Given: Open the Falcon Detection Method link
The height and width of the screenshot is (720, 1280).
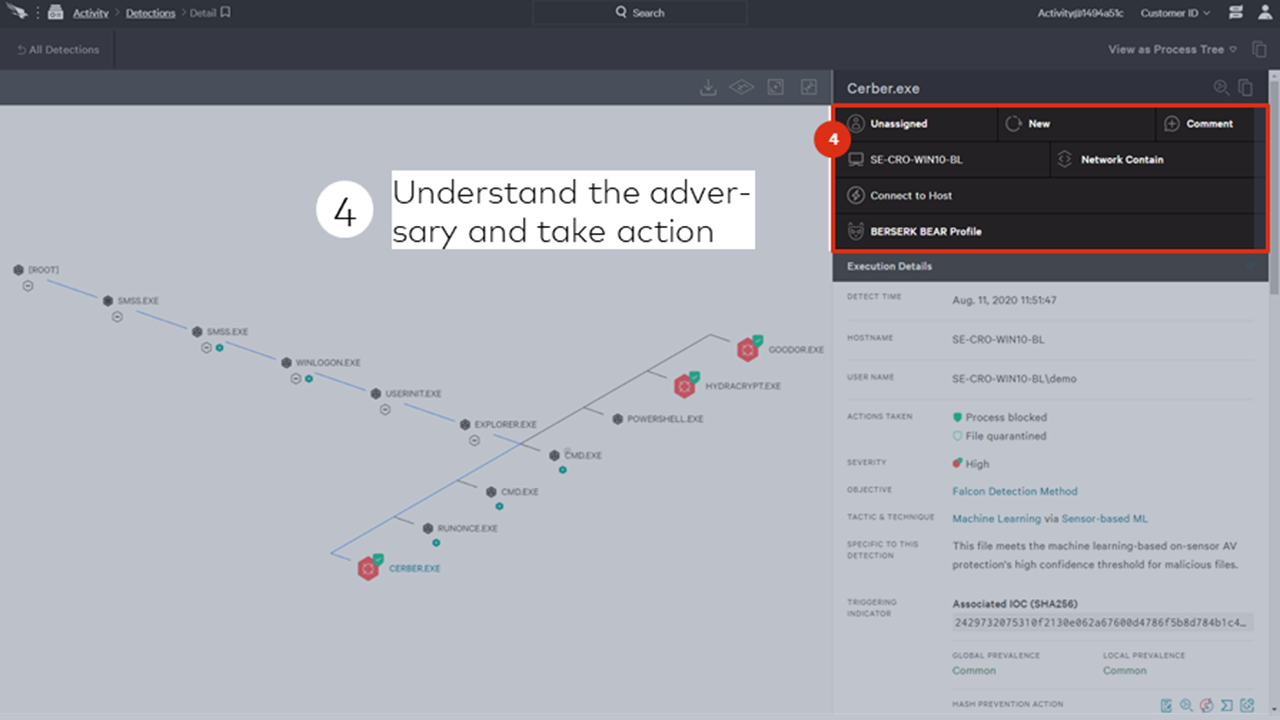Looking at the screenshot, I should [x=1015, y=491].
